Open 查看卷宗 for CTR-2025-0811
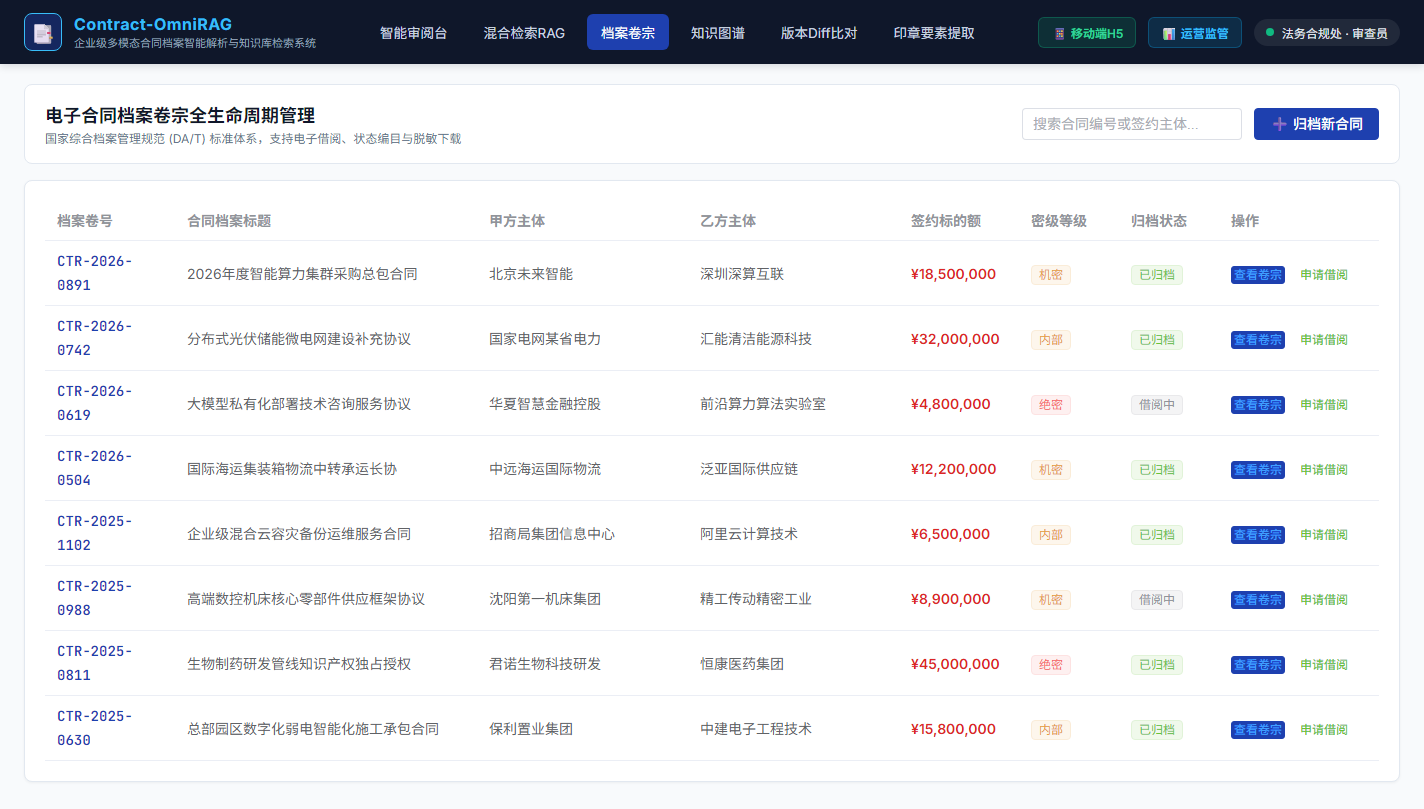The height and width of the screenshot is (809, 1424). point(1257,664)
